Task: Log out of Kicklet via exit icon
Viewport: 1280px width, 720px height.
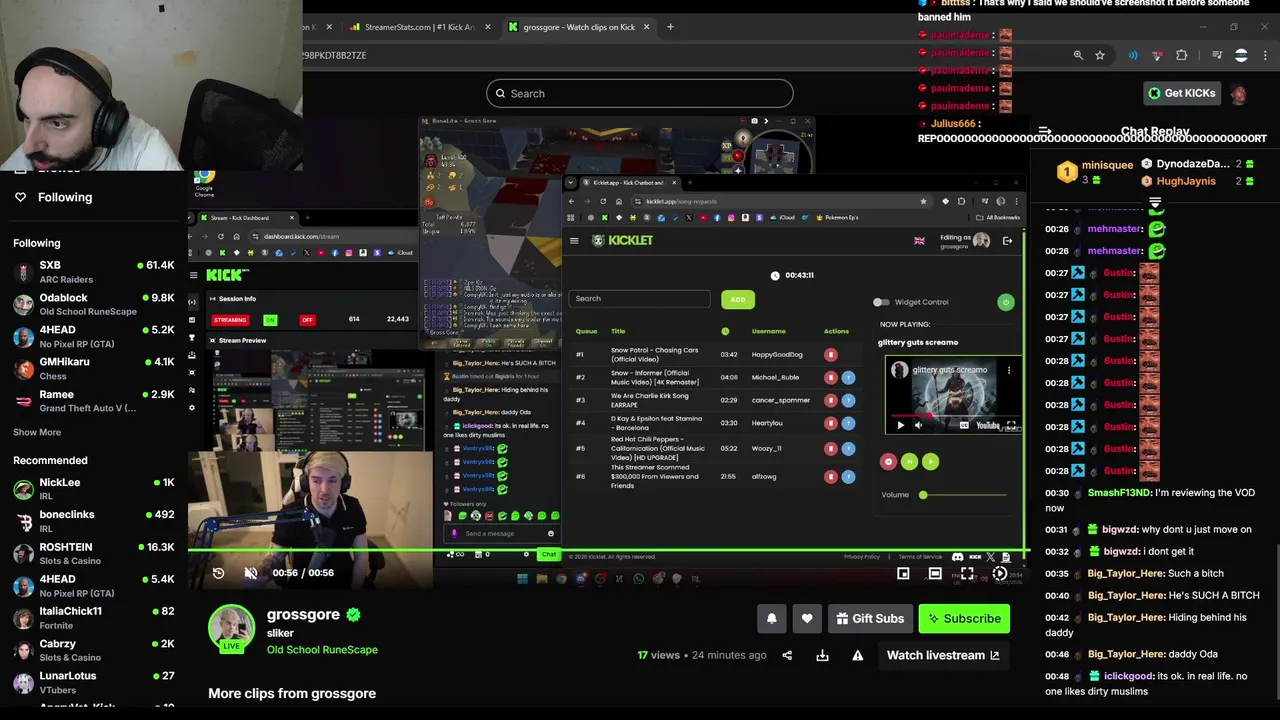Action: click(x=1007, y=240)
